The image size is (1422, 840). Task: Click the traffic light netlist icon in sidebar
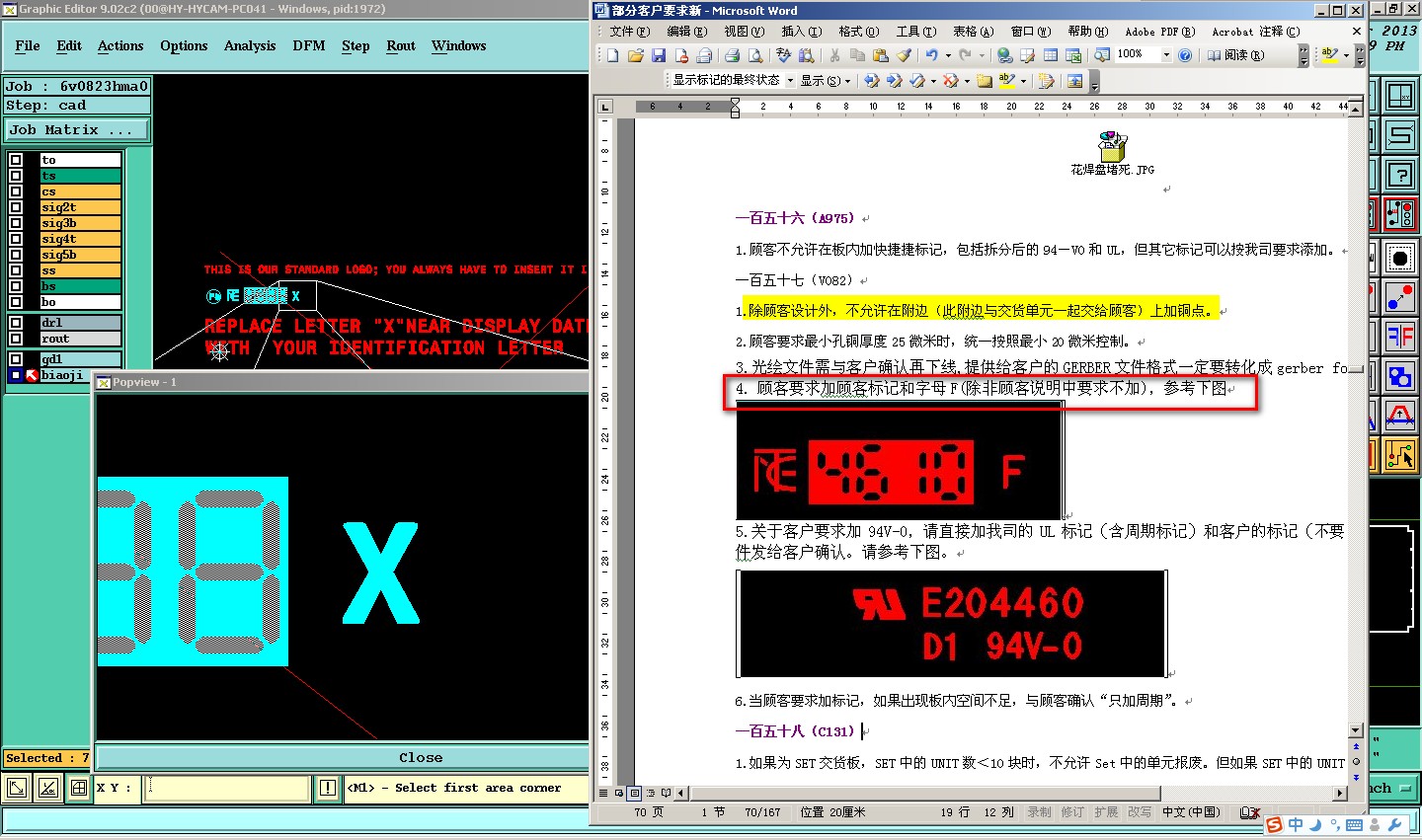click(x=1400, y=214)
